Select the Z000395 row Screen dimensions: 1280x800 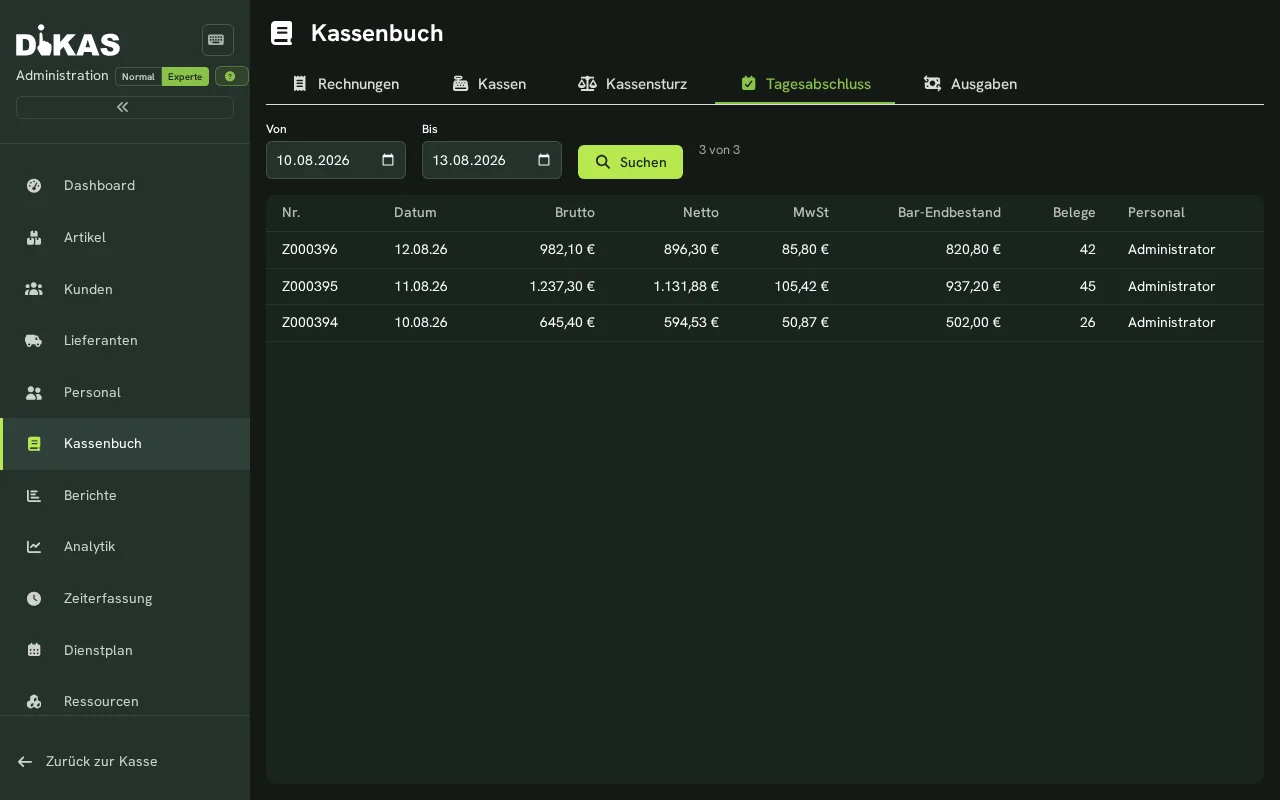[x=765, y=286]
